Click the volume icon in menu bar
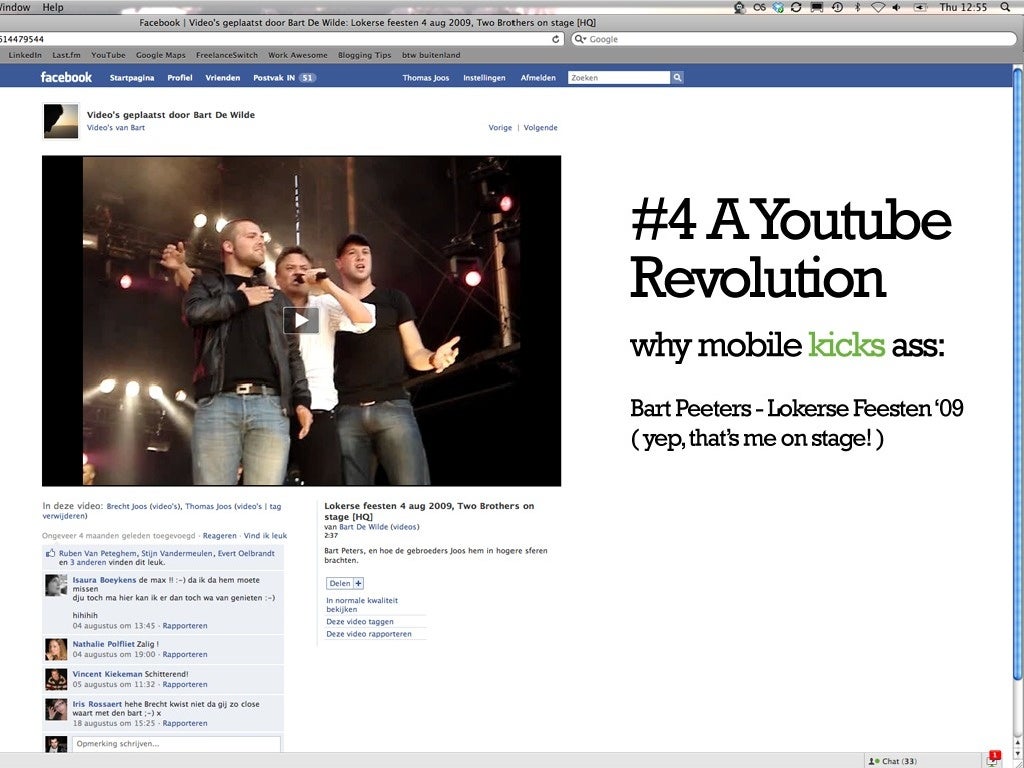Screen dimensions: 1024x768 click(x=897, y=7)
